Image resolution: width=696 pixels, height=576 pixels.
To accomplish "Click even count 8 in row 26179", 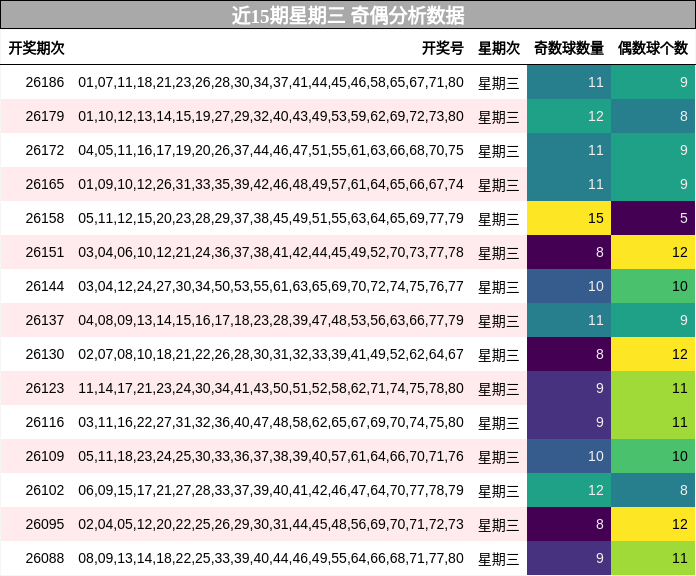I will (653, 116).
